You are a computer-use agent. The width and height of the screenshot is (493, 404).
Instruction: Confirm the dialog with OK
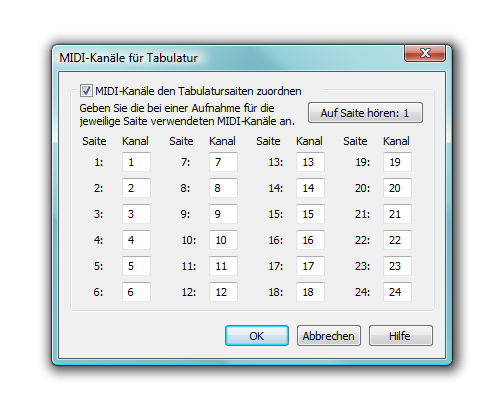(x=257, y=336)
